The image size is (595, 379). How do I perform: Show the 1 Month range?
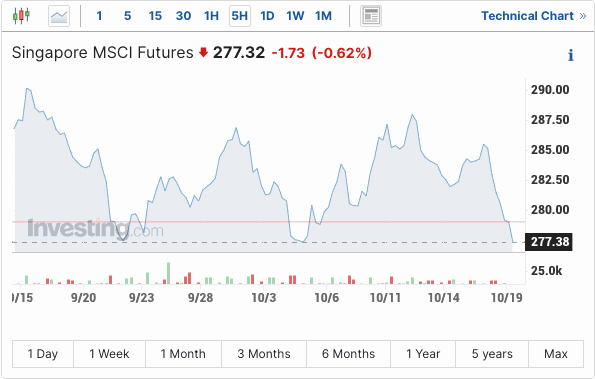click(x=183, y=354)
